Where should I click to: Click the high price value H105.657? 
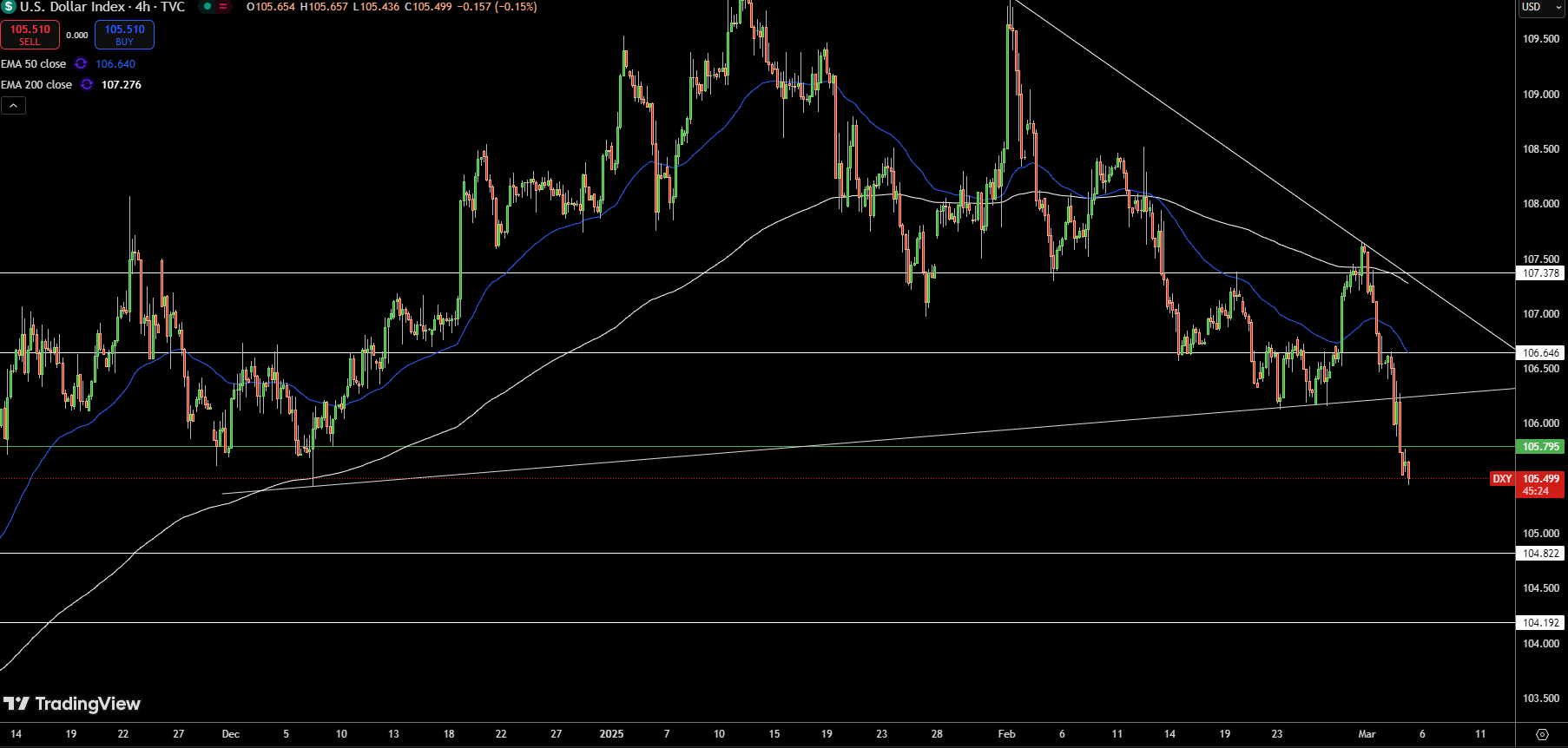click(324, 7)
